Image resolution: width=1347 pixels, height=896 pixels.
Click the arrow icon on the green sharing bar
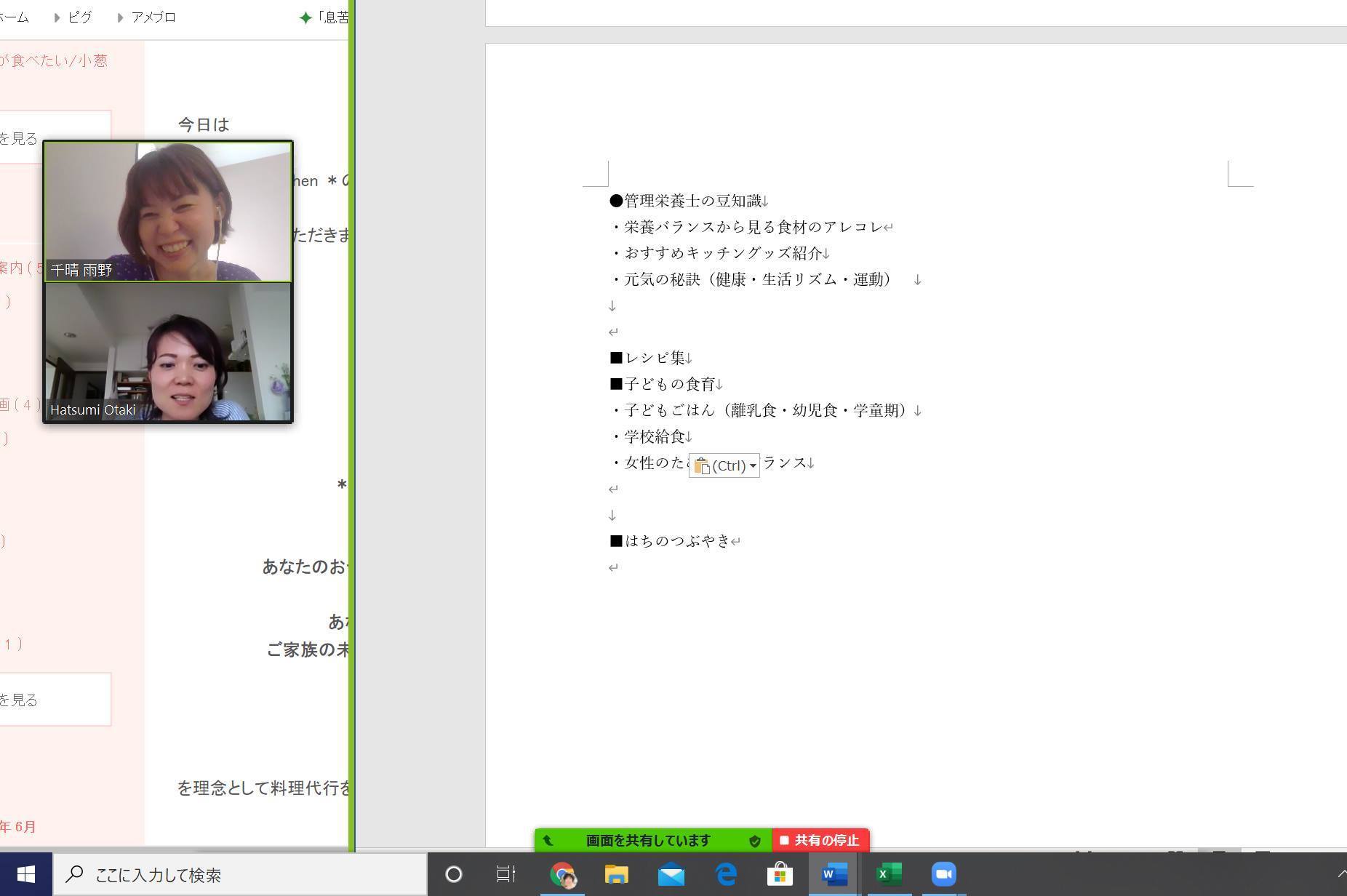click(548, 841)
